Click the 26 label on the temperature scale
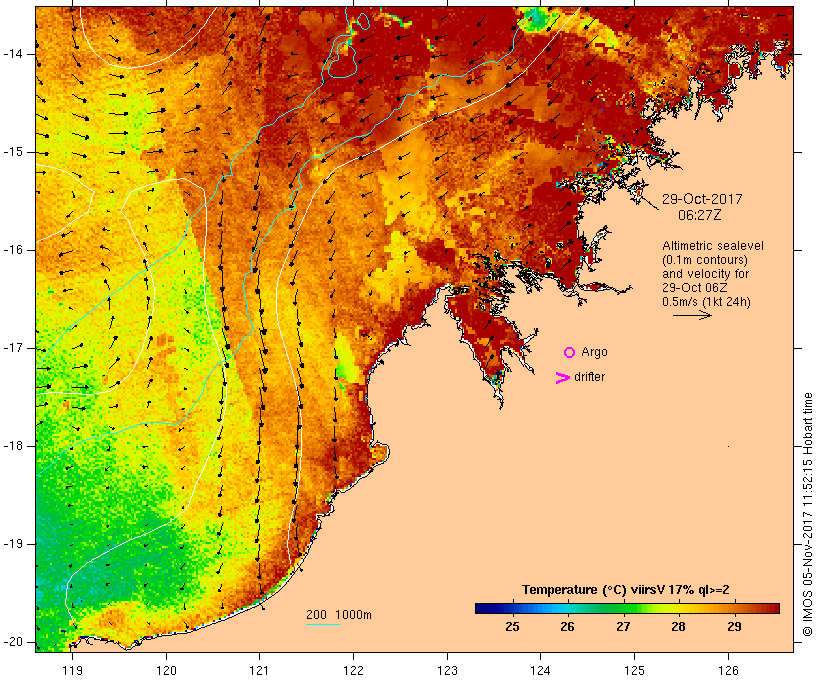Screen dimensions: 820x680 (567, 627)
